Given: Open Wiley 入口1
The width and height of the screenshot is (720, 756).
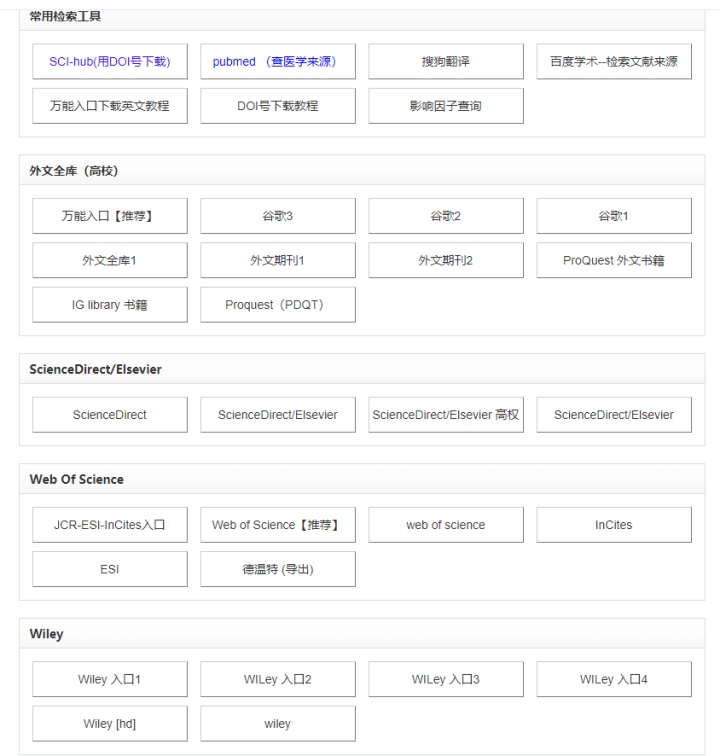Looking at the screenshot, I should (110, 679).
